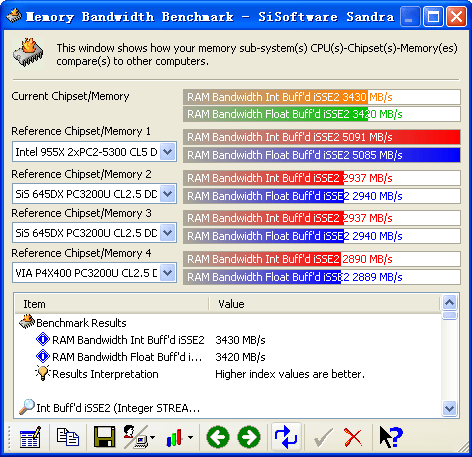
Task: Open the user-to-computer connection icon
Action: (x=136, y=437)
